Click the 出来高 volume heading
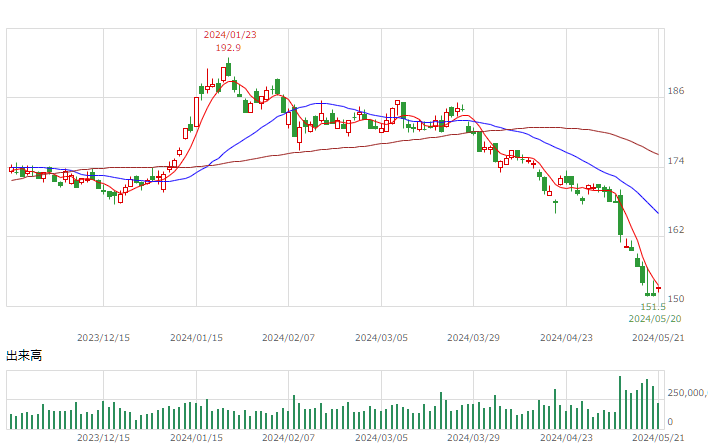 pos(24,356)
